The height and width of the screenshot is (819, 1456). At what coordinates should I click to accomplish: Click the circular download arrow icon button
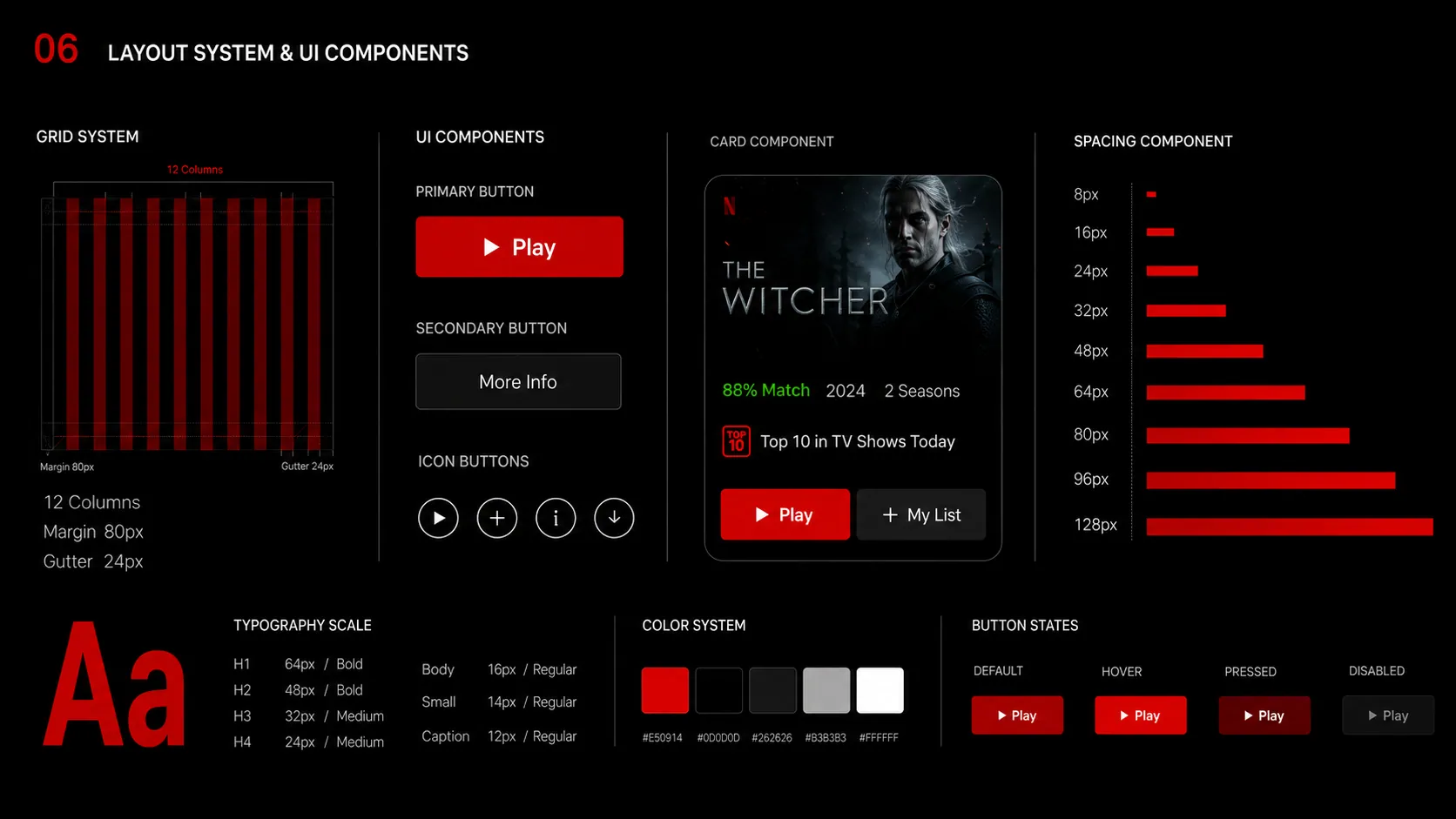pos(614,518)
